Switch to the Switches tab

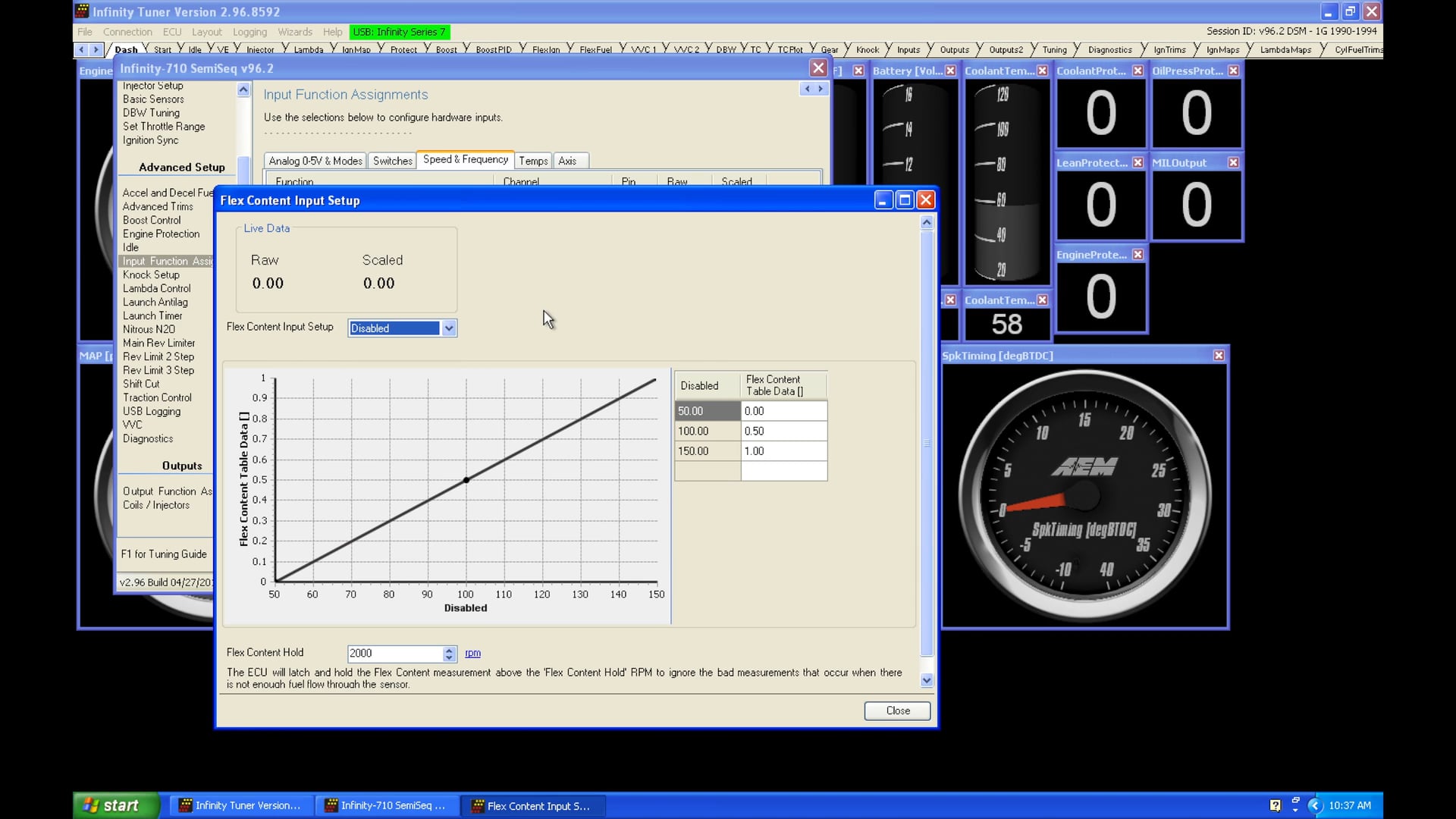tap(392, 160)
